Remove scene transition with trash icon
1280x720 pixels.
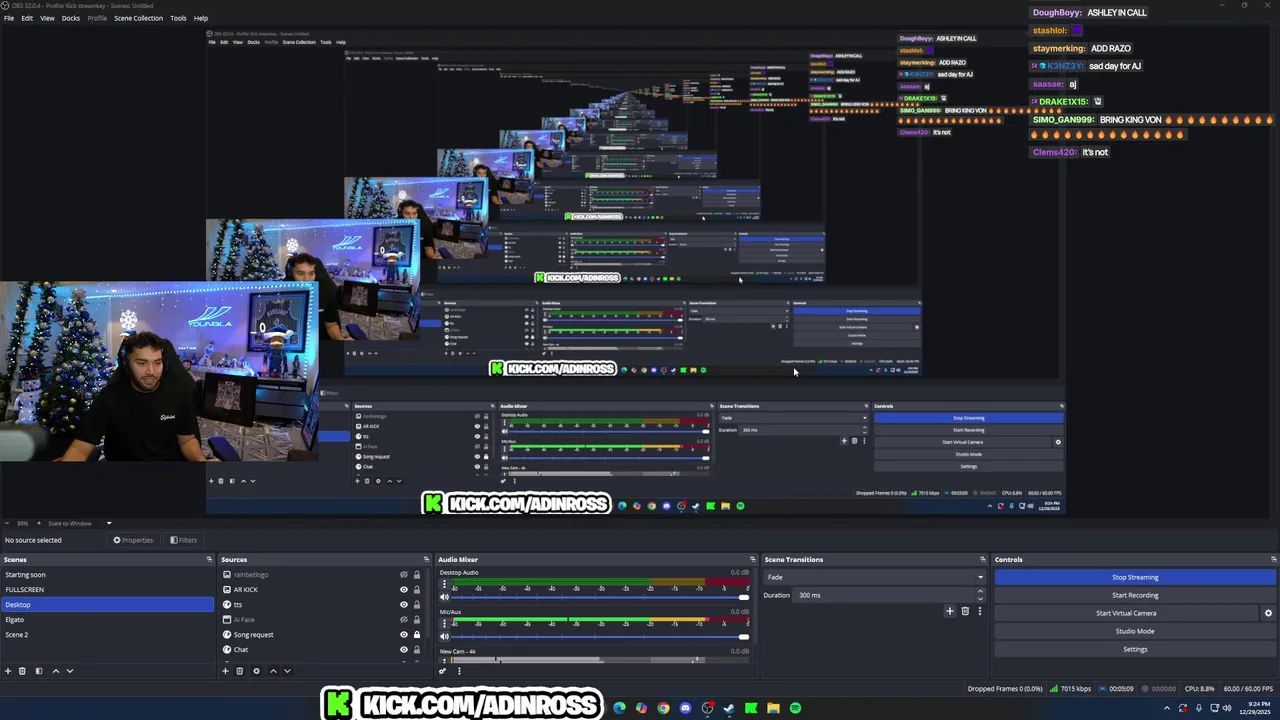965,611
